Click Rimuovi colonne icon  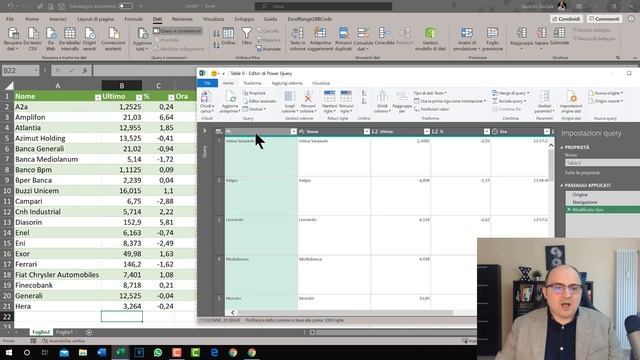pos(308,102)
